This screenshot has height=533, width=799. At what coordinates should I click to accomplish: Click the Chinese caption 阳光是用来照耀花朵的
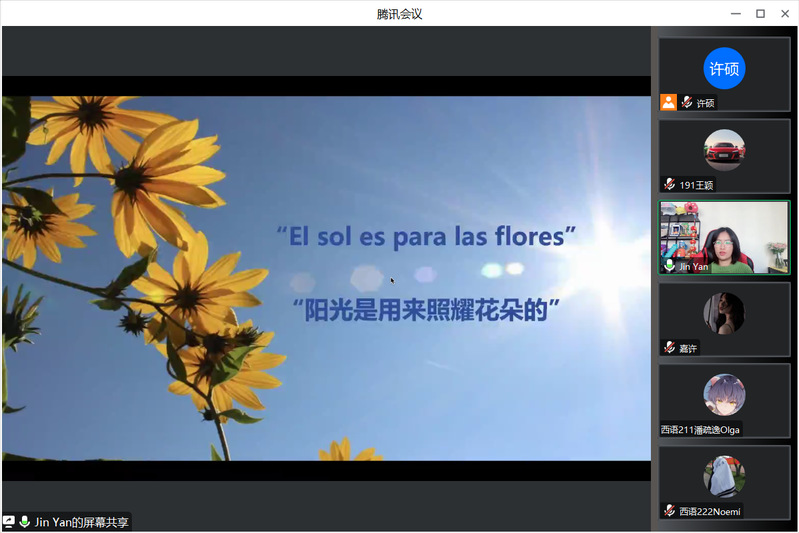pos(427,310)
